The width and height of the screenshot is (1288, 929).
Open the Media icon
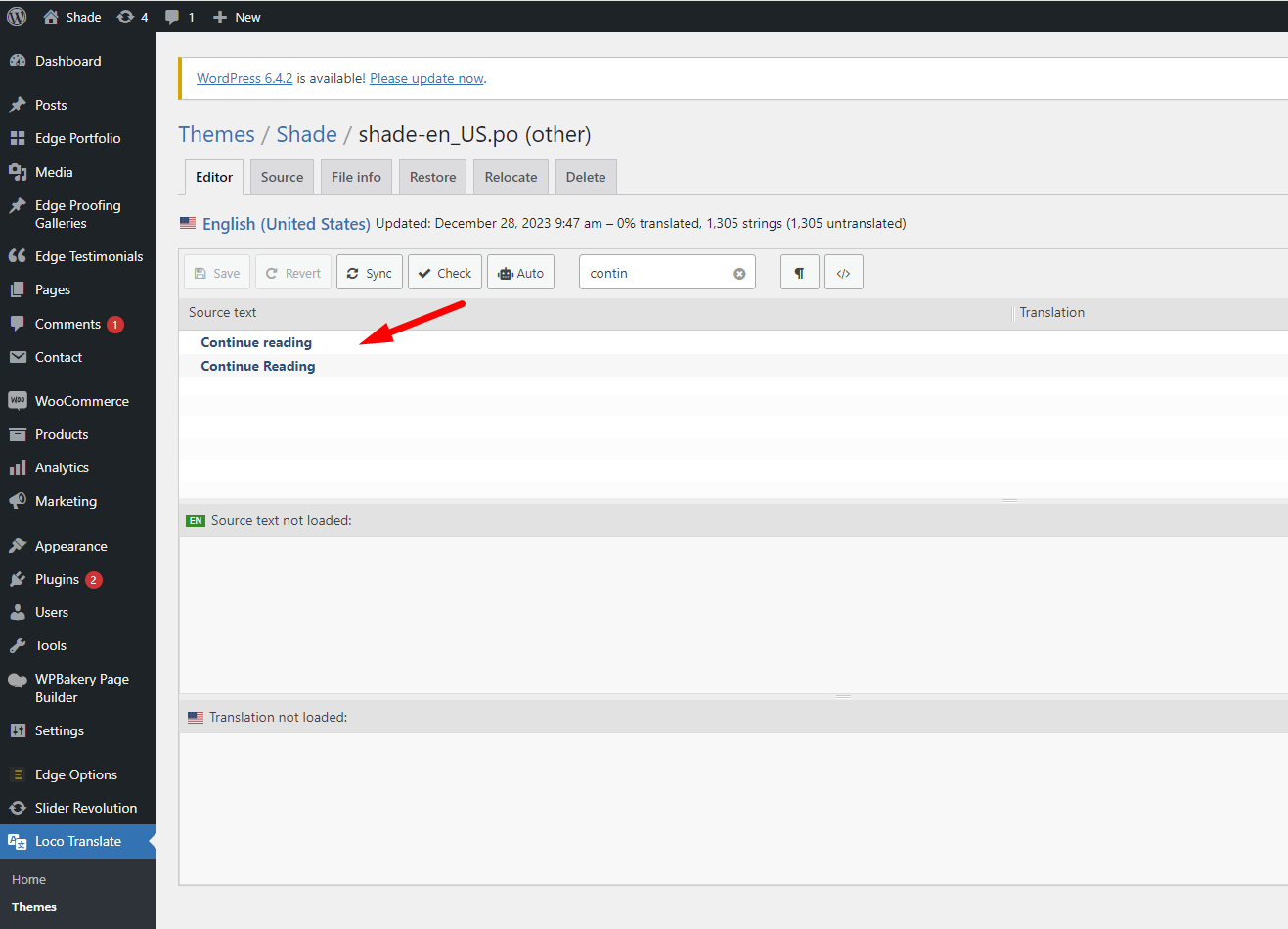coord(18,172)
